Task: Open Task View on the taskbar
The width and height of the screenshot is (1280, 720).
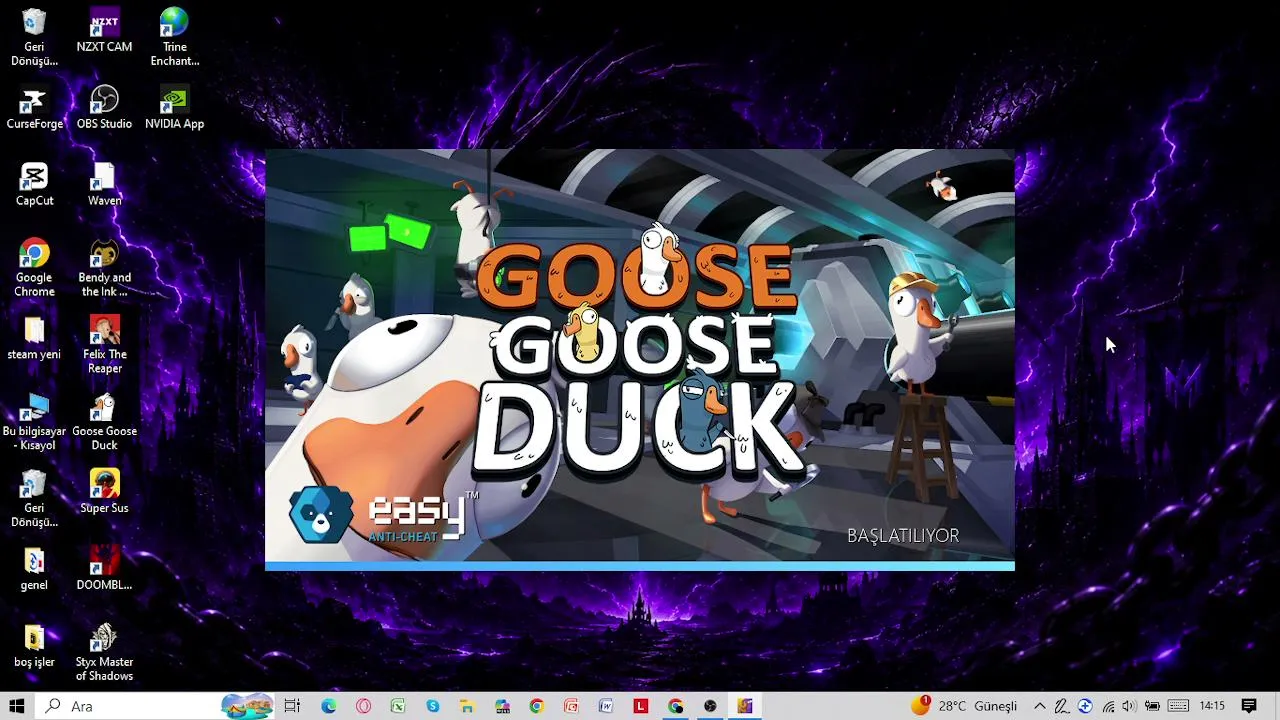Action: [292, 706]
